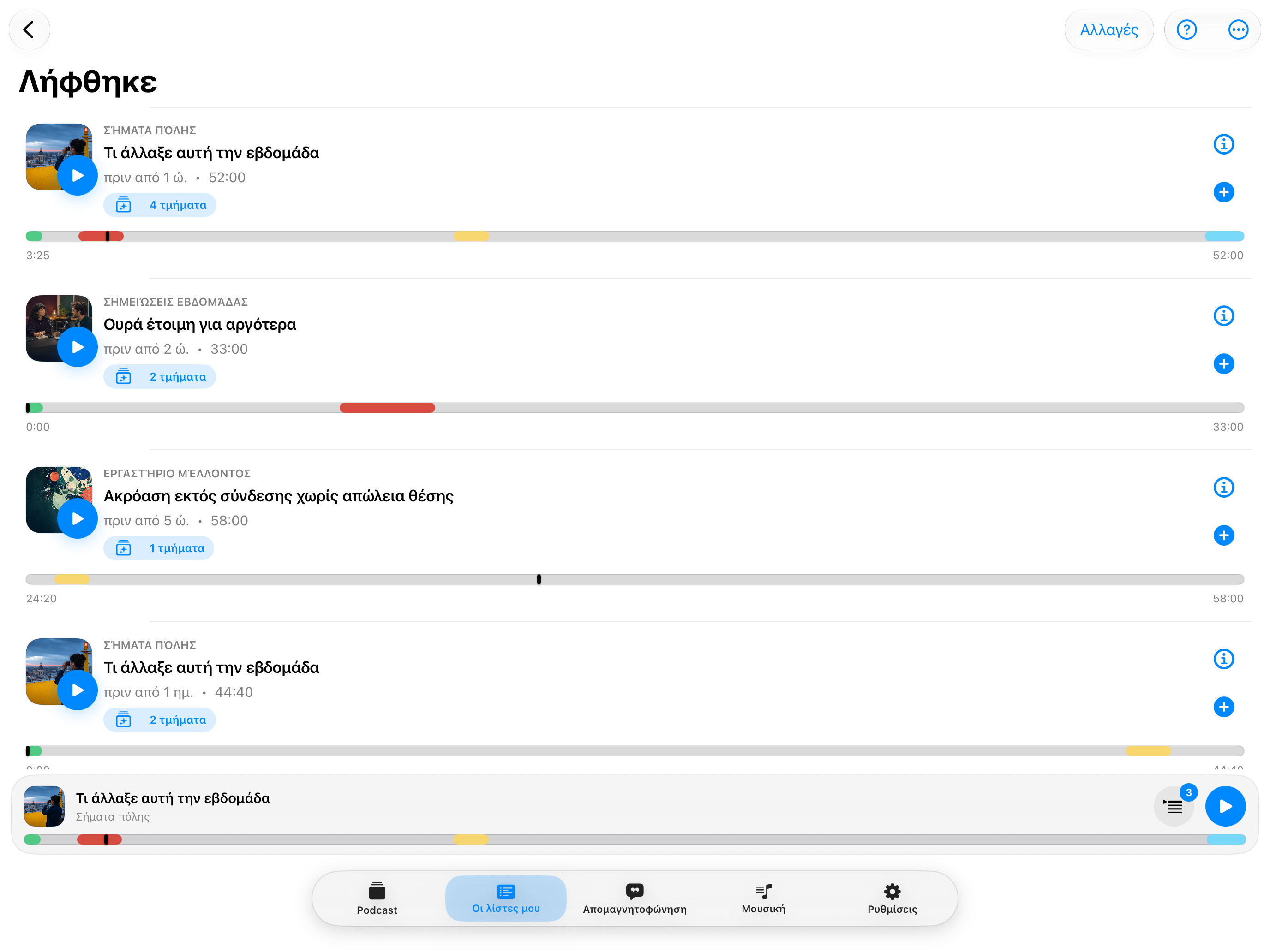1270x952 pixels.
Task: Switch to Οι λίστες μου tab
Action: click(506, 898)
